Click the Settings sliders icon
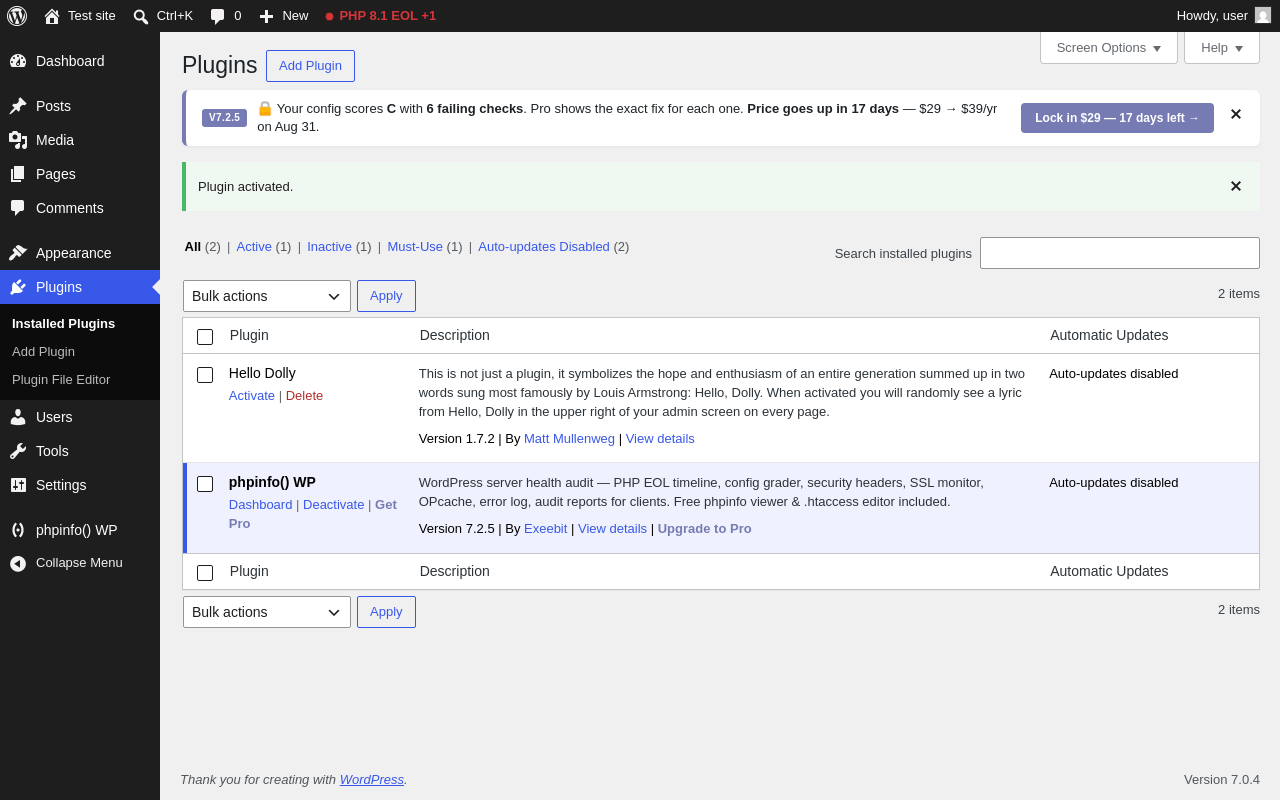The image size is (1280, 800). tap(18, 485)
